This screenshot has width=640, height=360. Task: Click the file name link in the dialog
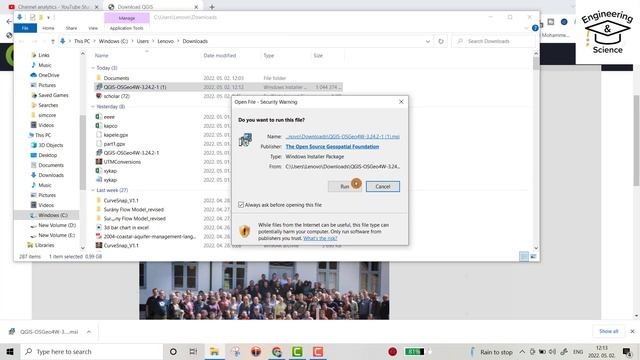(x=342, y=137)
